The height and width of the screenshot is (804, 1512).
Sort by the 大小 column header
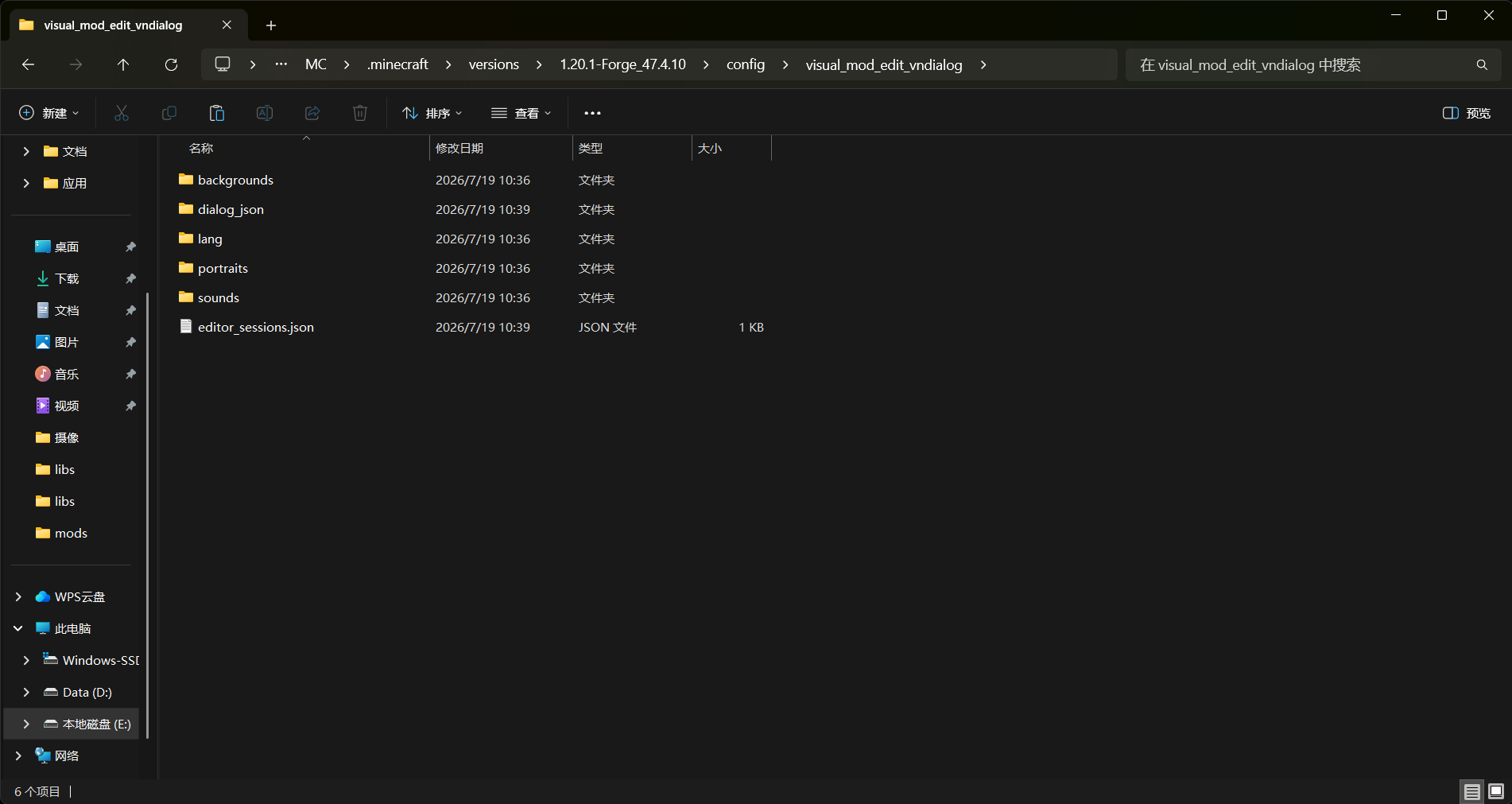(x=731, y=148)
